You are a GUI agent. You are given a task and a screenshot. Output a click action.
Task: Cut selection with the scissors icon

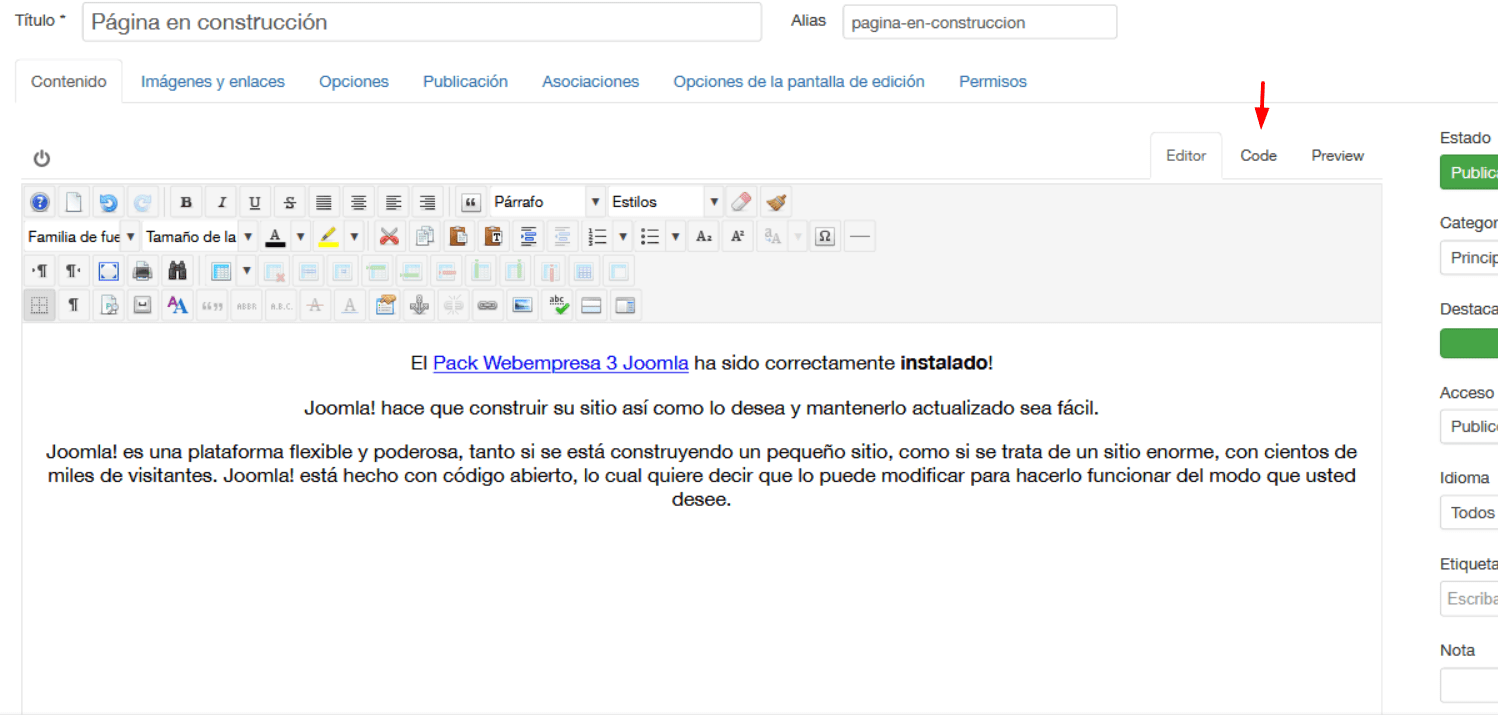pyautogui.click(x=390, y=237)
